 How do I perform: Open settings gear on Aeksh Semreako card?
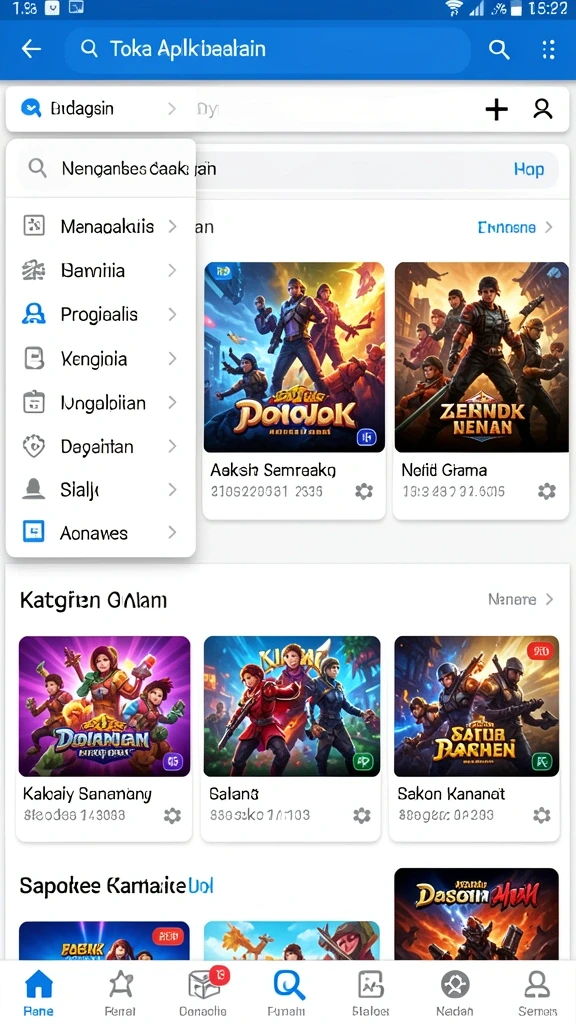pos(364,491)
